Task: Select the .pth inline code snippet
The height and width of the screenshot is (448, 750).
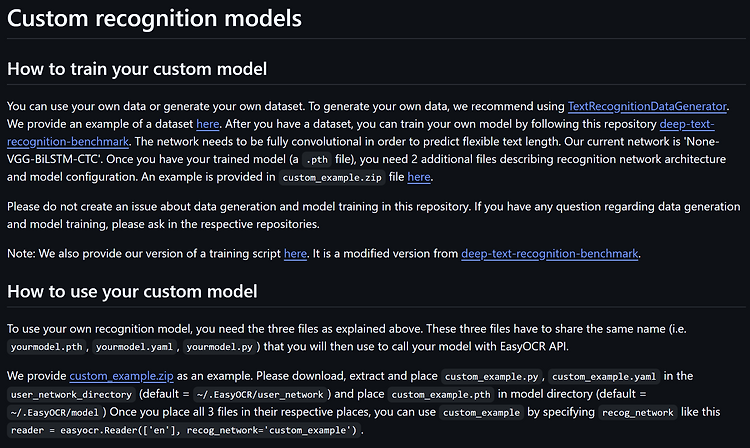Action: 317,160
